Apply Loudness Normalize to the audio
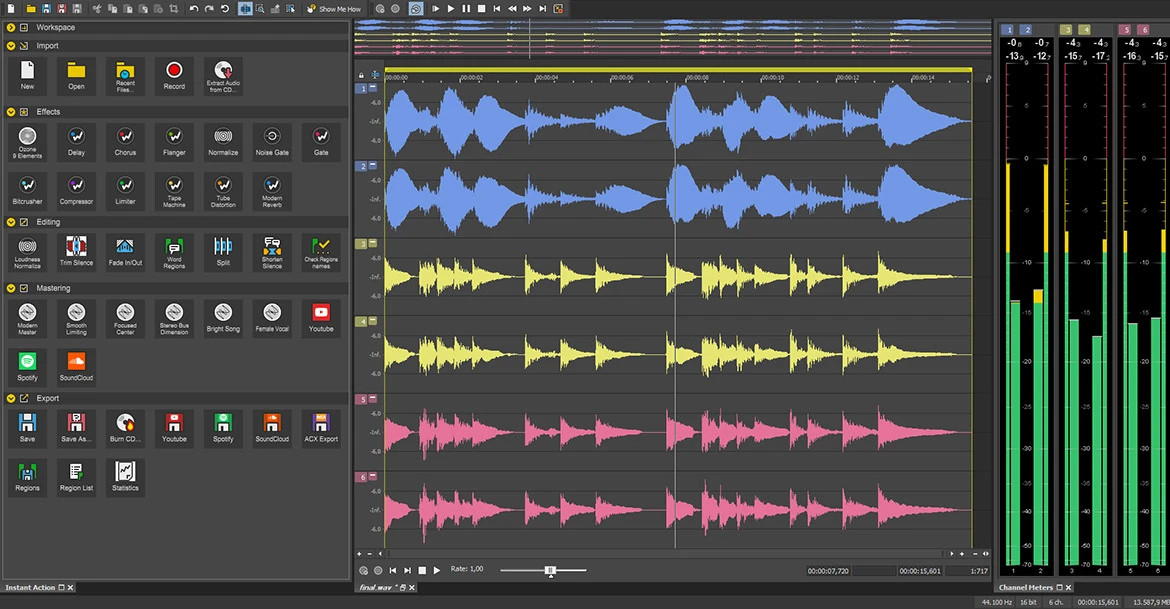The height and width of the screenshot is (609, 1170). pyautogui.click(x=27, y=251)
